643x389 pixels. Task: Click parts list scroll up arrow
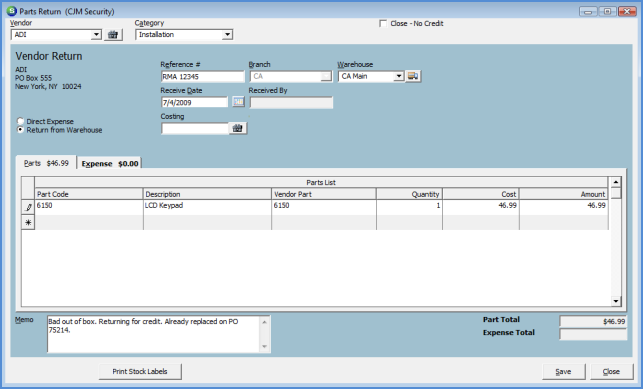(x=616, y=182)
